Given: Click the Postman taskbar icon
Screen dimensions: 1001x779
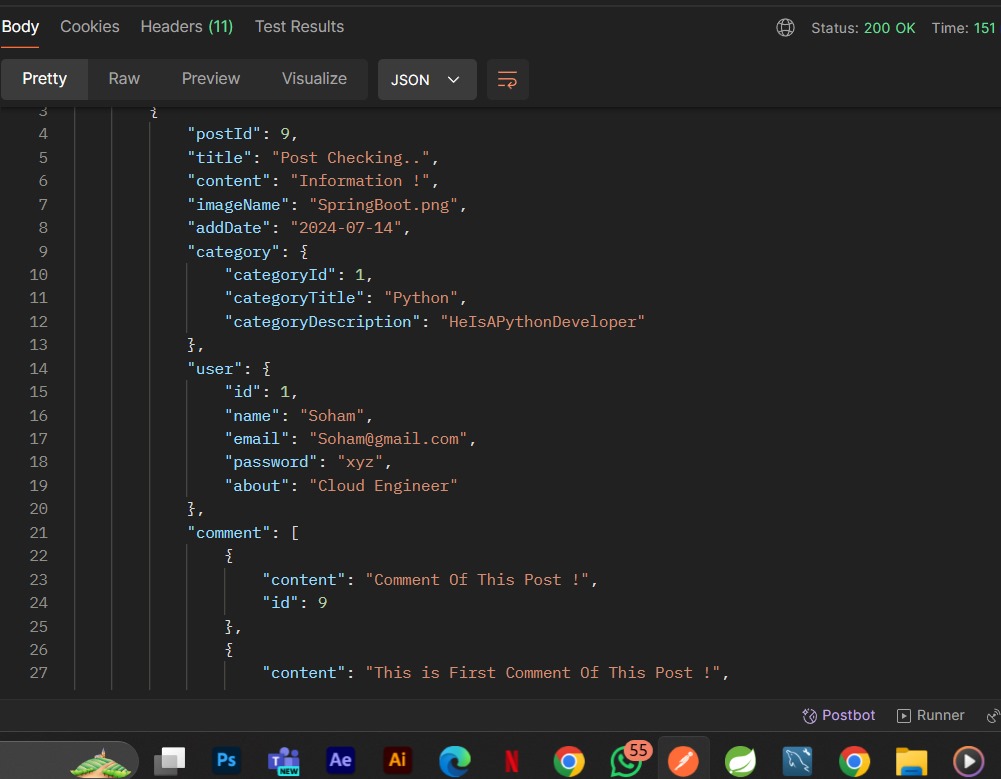Looking at the screenshot, I should [x=683, y=760].
